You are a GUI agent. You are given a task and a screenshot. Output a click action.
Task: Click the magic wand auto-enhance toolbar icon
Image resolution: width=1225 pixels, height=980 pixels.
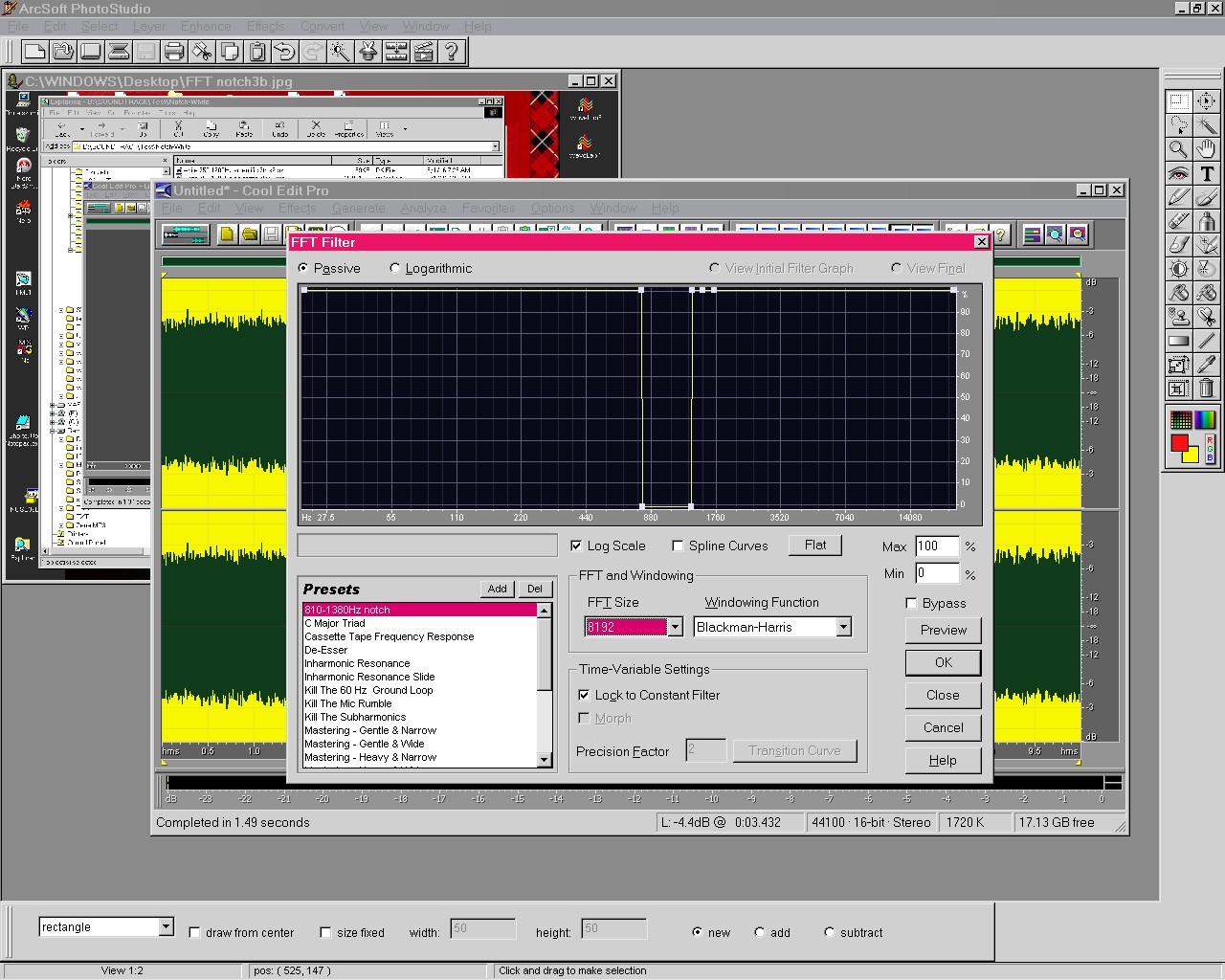click(x=340, y=51)
